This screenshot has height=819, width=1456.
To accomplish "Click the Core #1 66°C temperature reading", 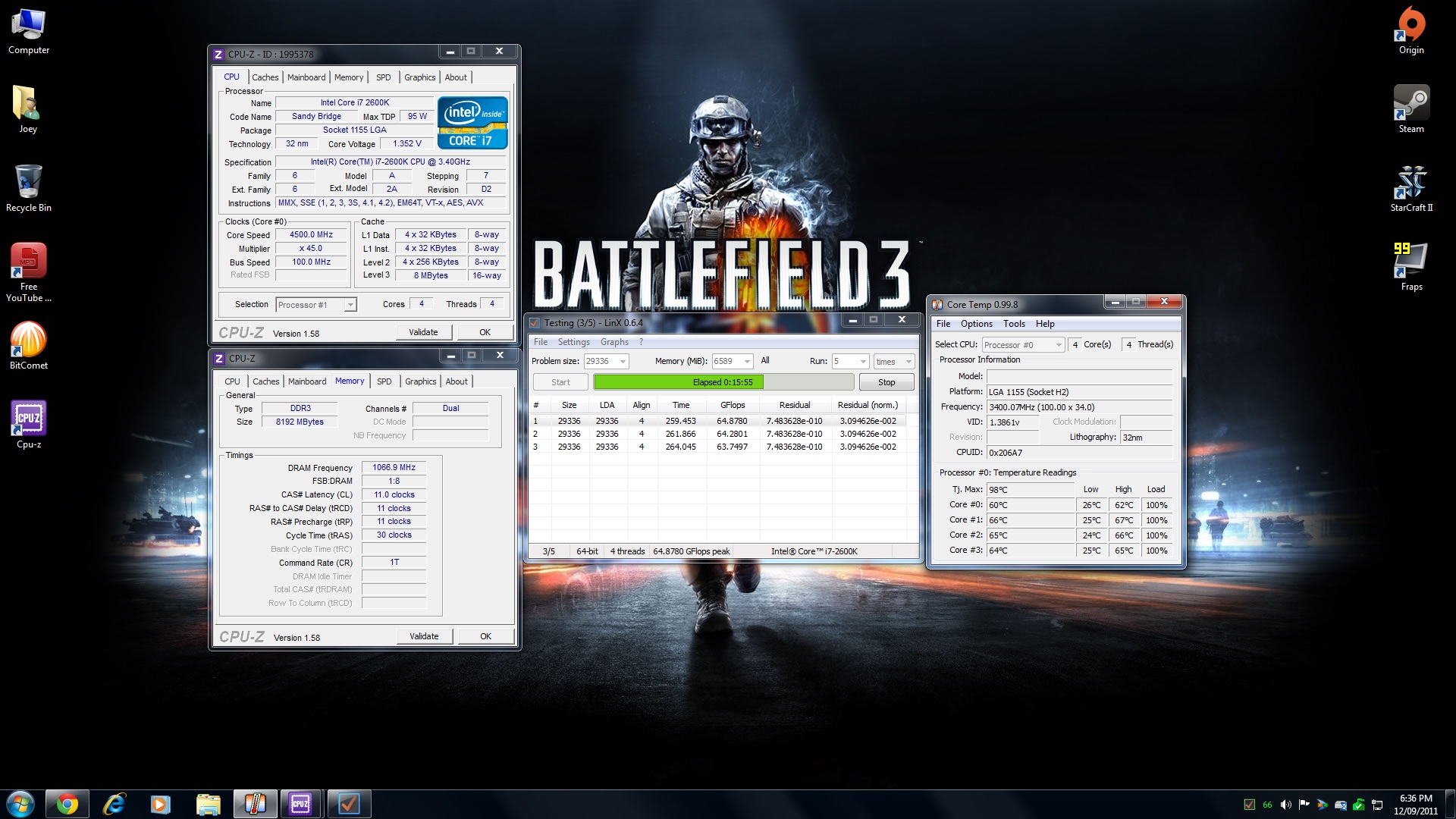I will click(1031, 520).
